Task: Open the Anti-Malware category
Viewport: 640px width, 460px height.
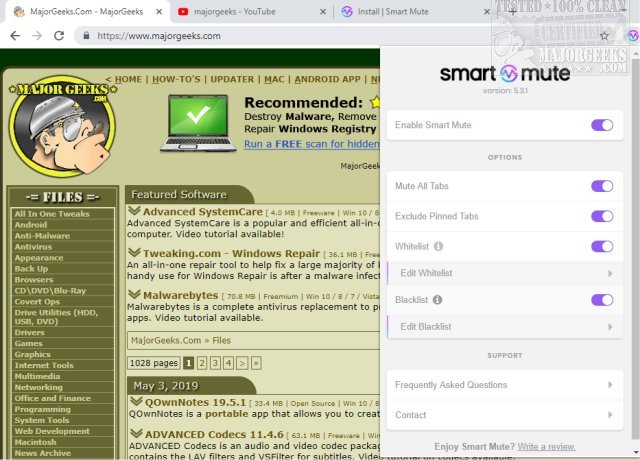Action: pyautogui.click(x=42, y=236)
